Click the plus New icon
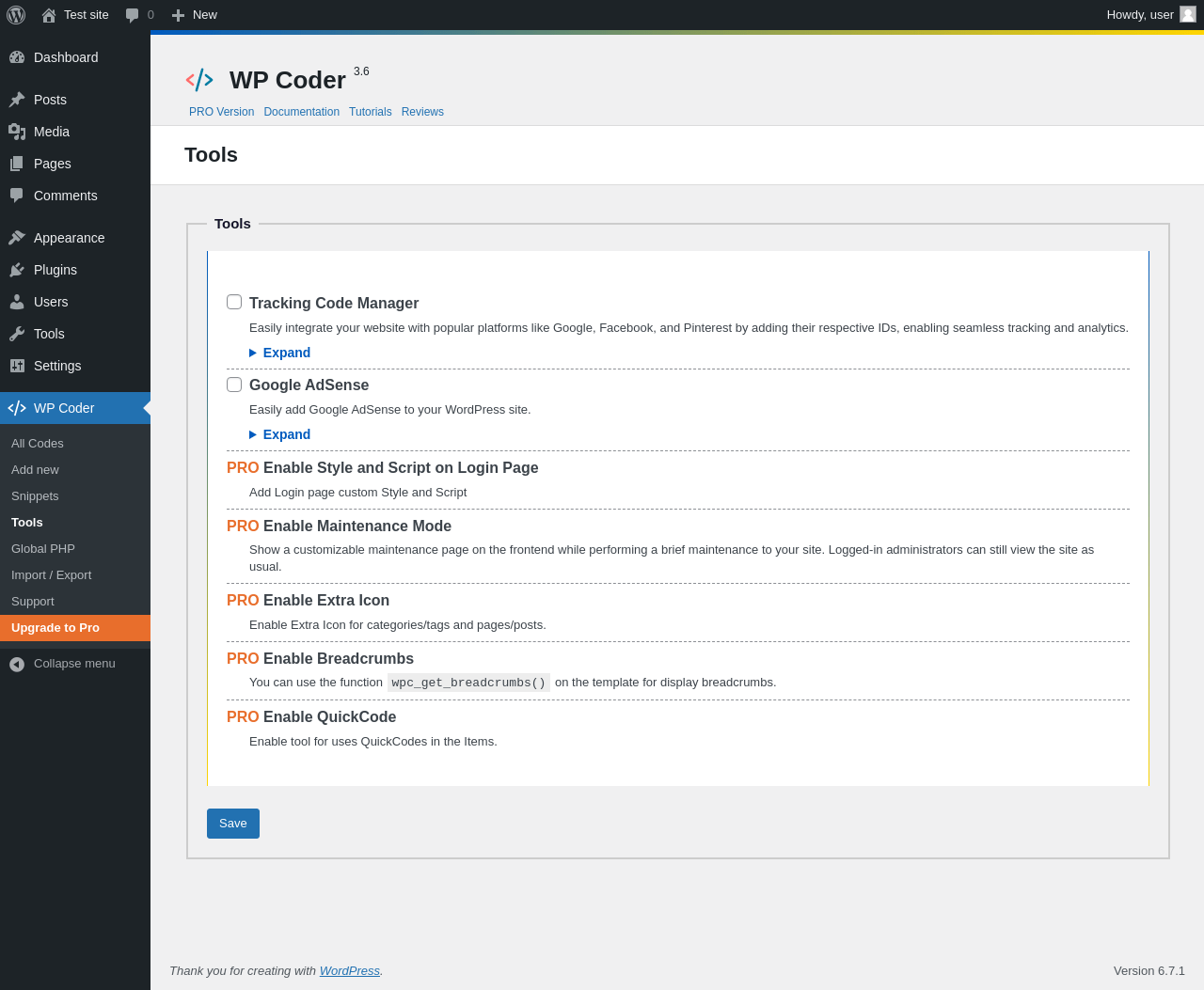The image size is (1204, 990). click(x=178, y=15)
